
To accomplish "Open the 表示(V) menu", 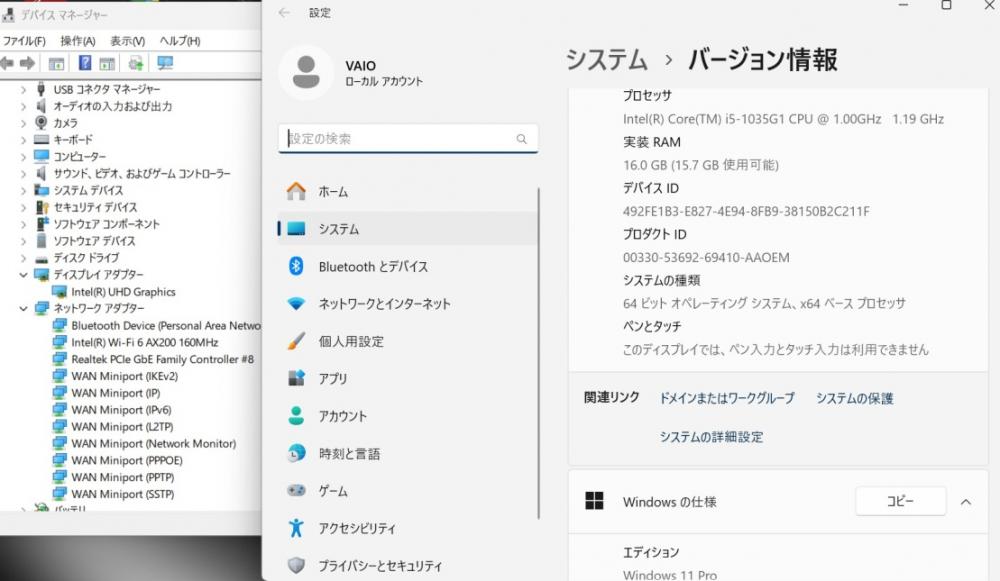I will coord(128,41).
